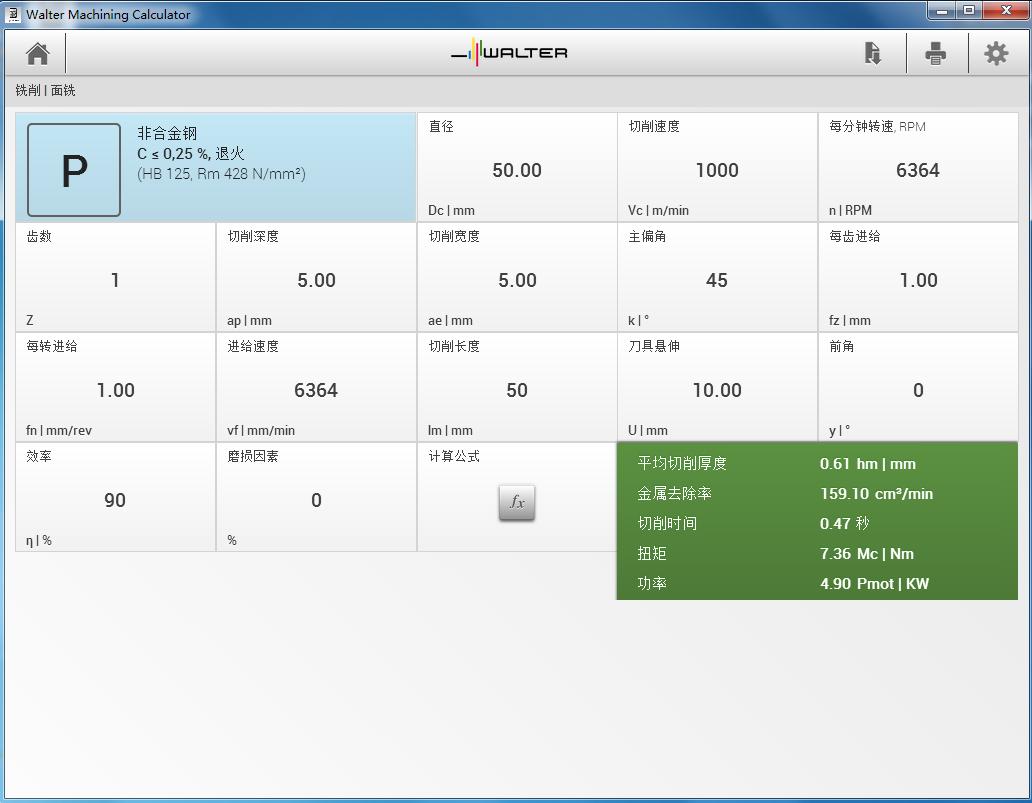This screenshot has width=1032, height=803.
Task: Open the settings gear icon
Action: point(996,53)
